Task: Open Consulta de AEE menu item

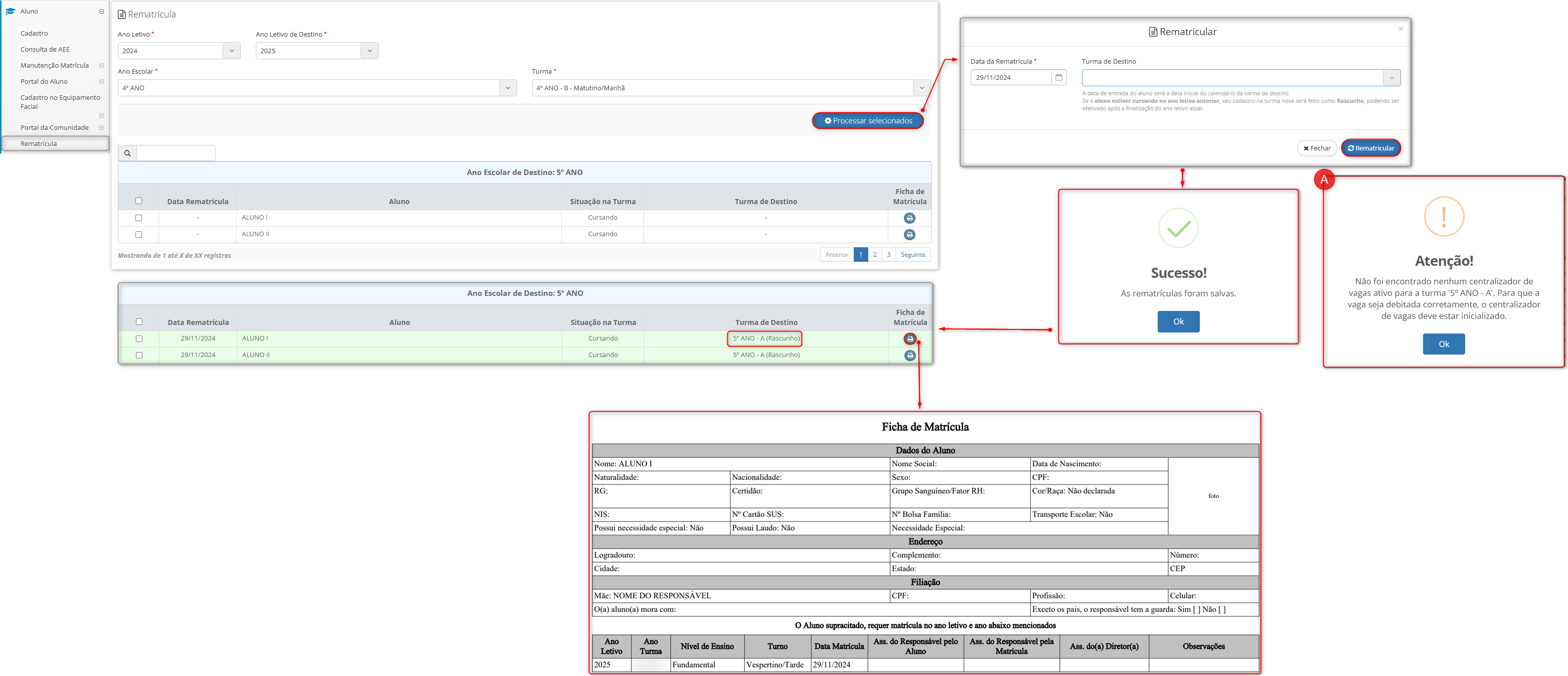Action: (45, 49)
